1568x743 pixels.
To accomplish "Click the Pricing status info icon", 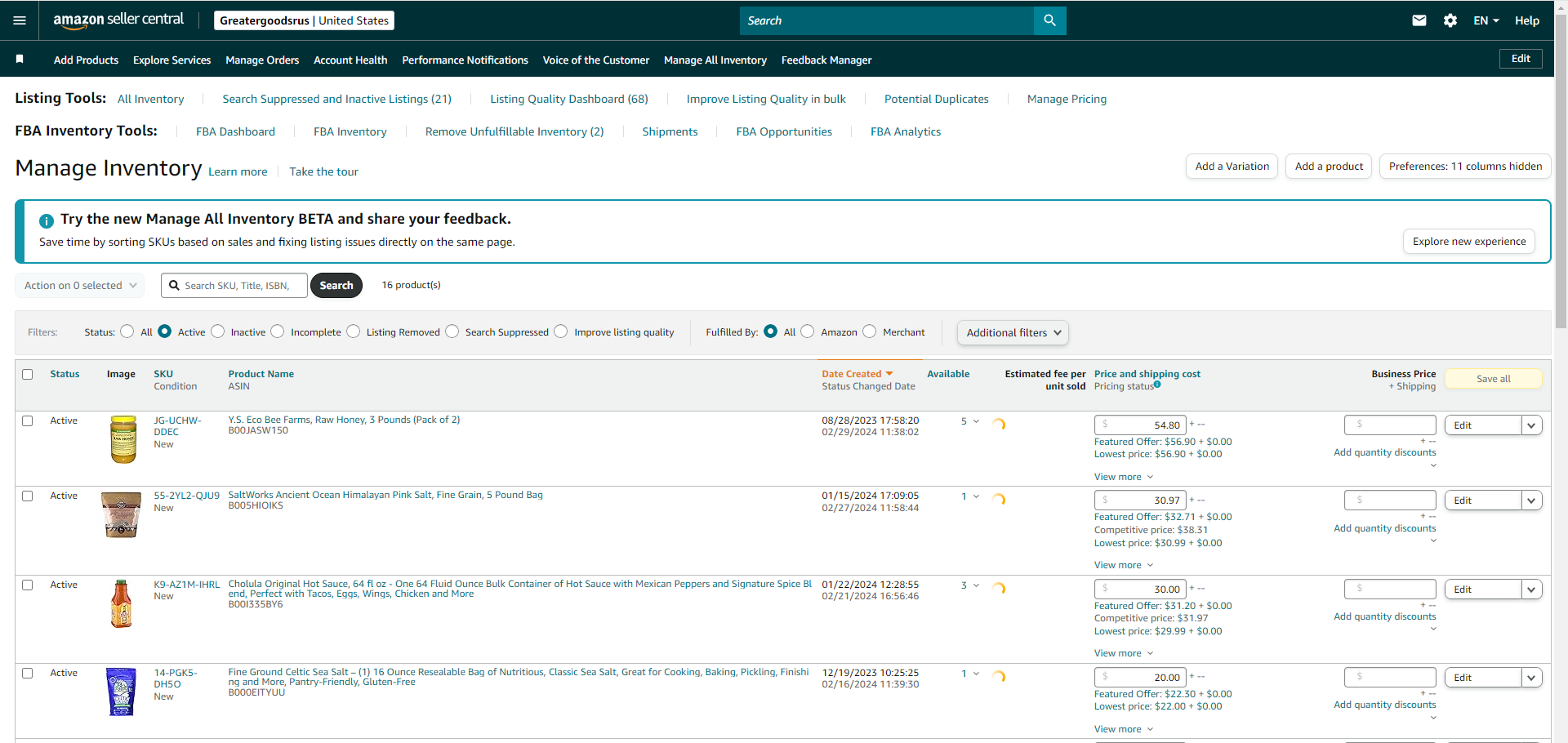I will tap(1157, 385).
